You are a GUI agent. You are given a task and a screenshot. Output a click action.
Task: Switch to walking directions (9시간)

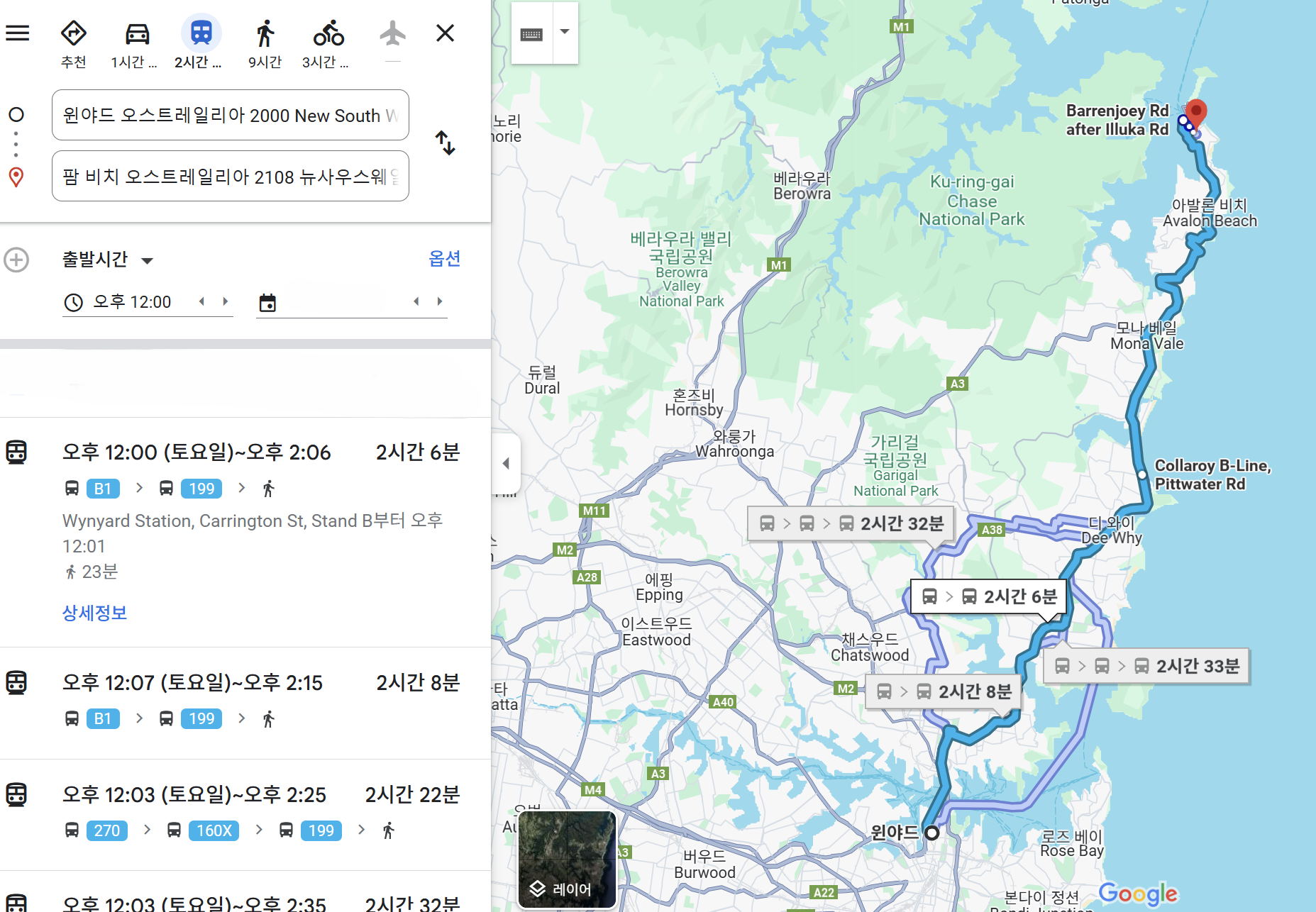(265, 44)
